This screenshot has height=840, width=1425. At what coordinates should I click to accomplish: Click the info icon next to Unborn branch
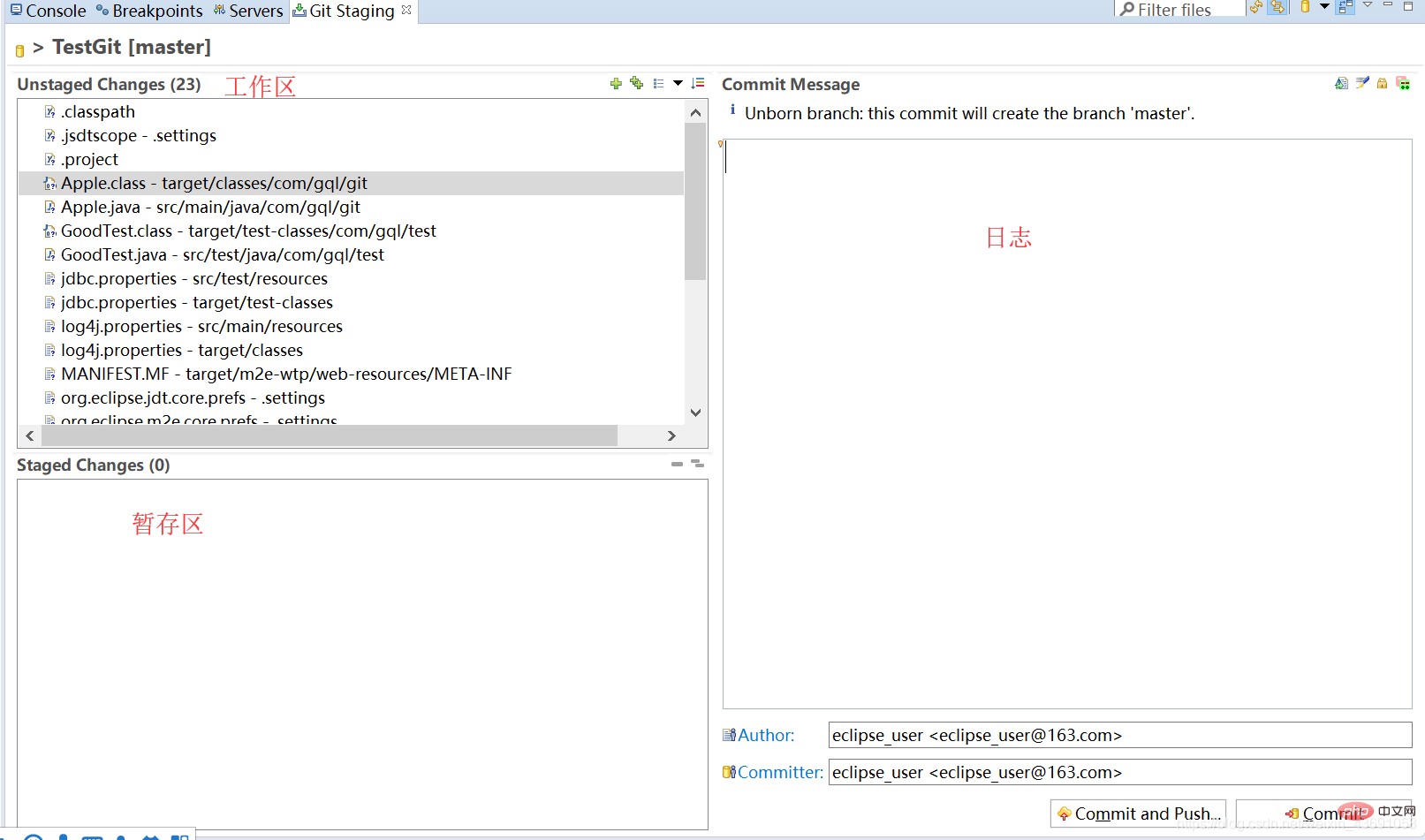click(x=732, y=110)
